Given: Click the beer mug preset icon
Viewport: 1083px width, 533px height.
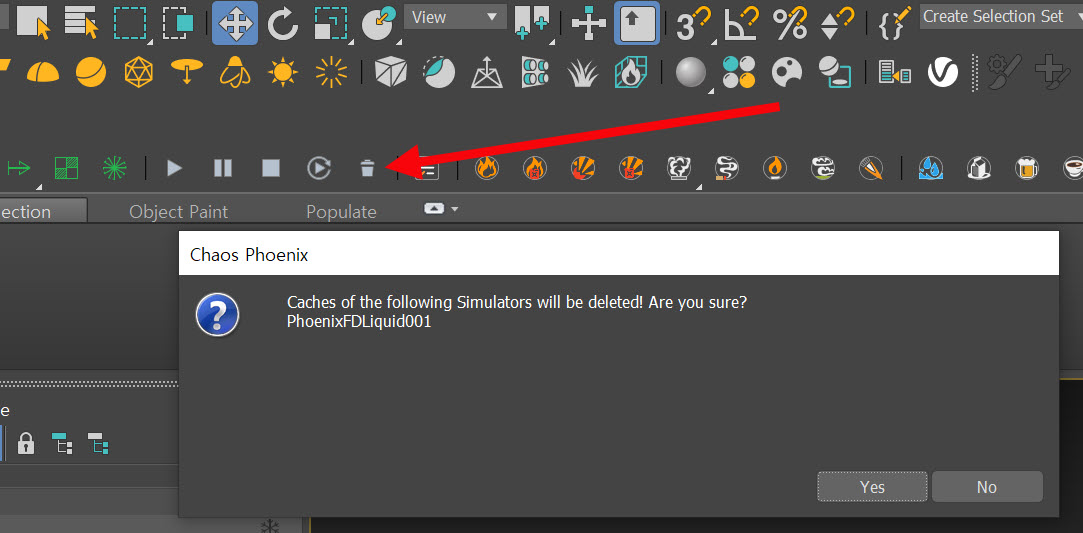Looking at the screenshot, I should [x=1027, y=168].
